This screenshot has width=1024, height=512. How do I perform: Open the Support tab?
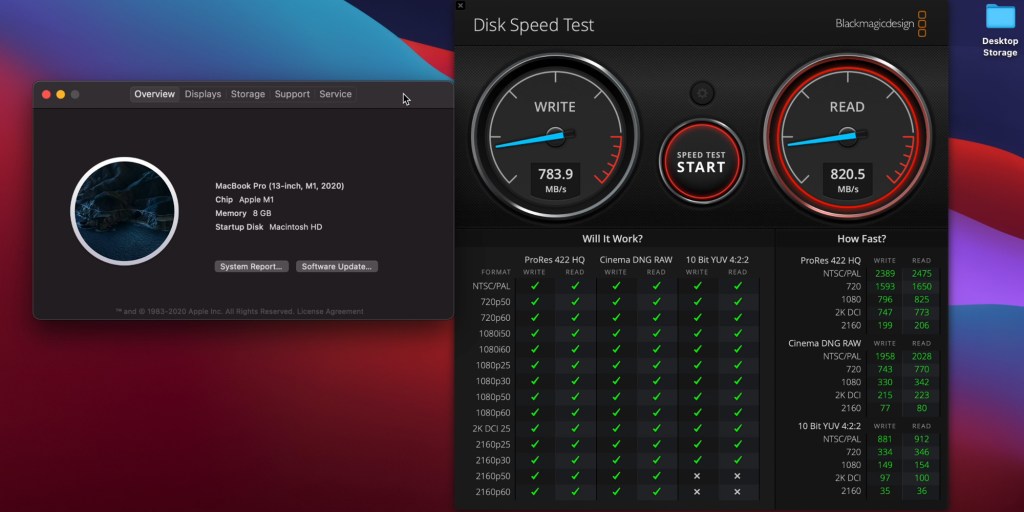pos(292,94)
